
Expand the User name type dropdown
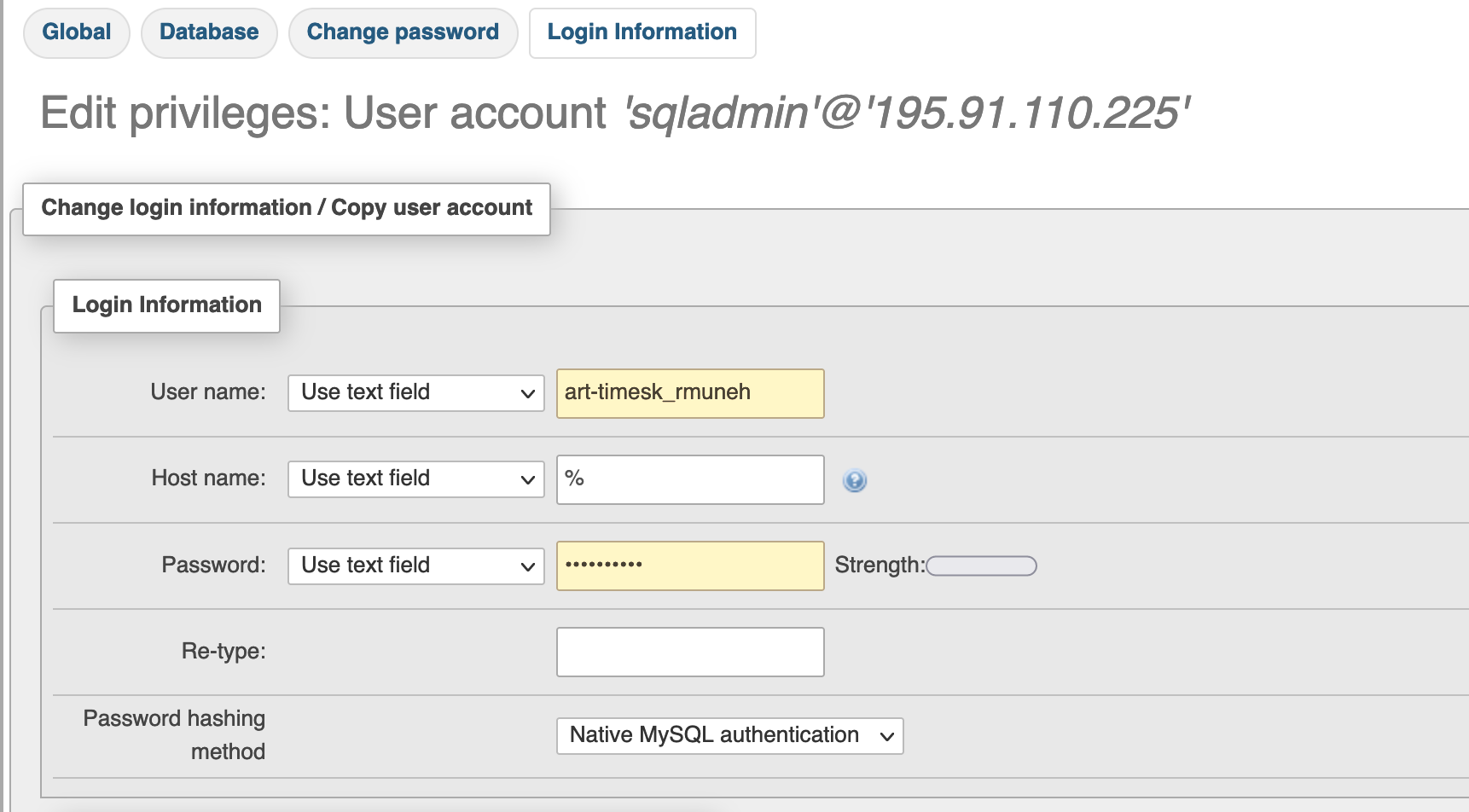pos(416,393)
